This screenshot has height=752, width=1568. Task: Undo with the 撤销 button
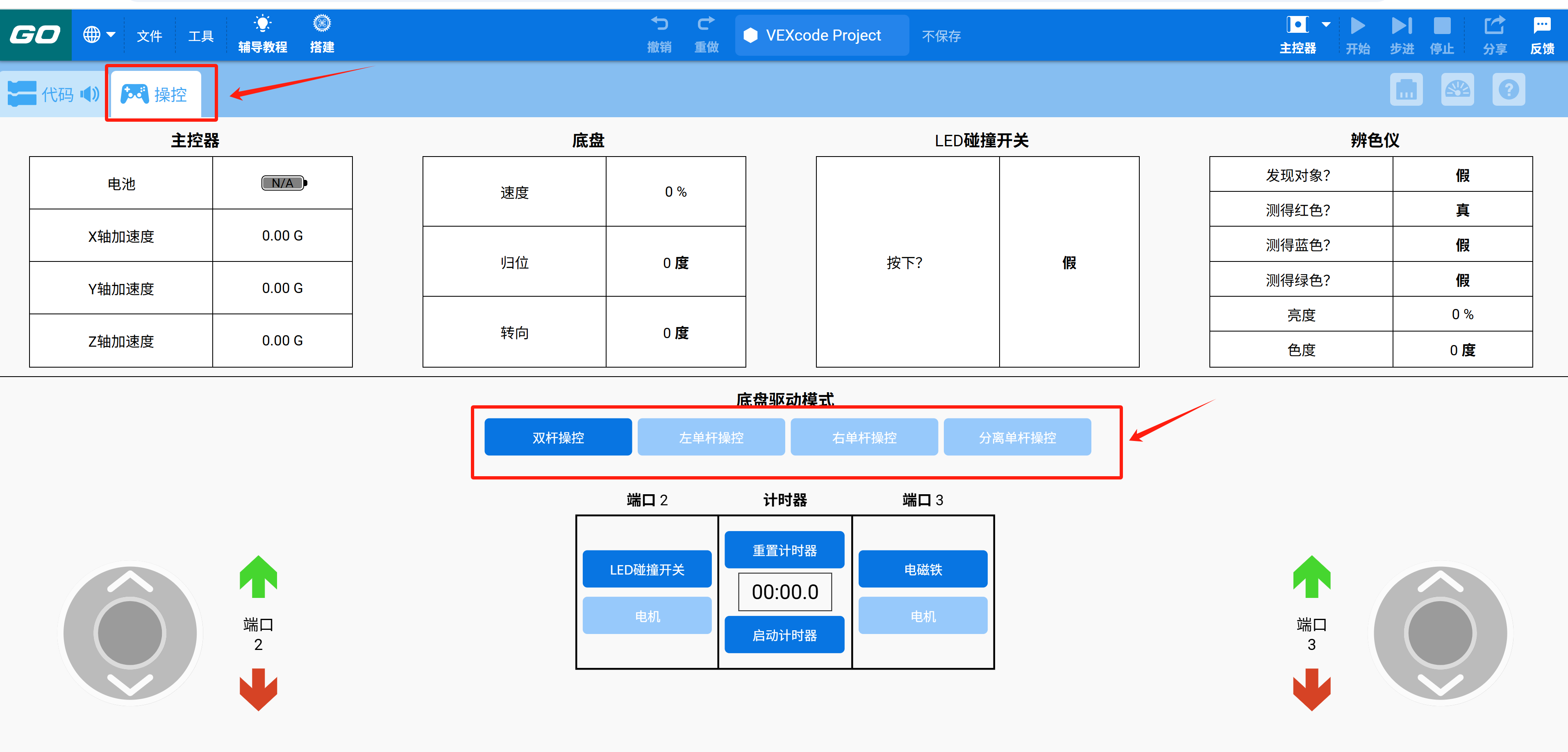click(659, 35)
